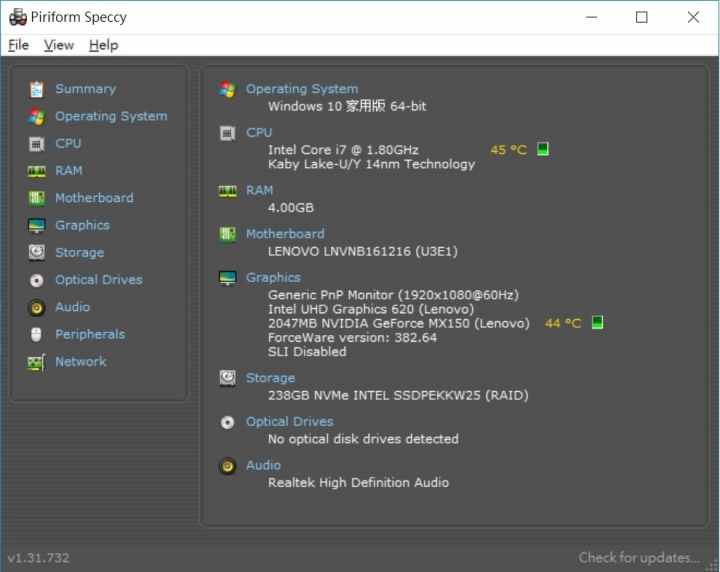Image resolution: width=720 pixels, height=572 pixels.
Task: Open the View menu
Action: tap(59, 45)
